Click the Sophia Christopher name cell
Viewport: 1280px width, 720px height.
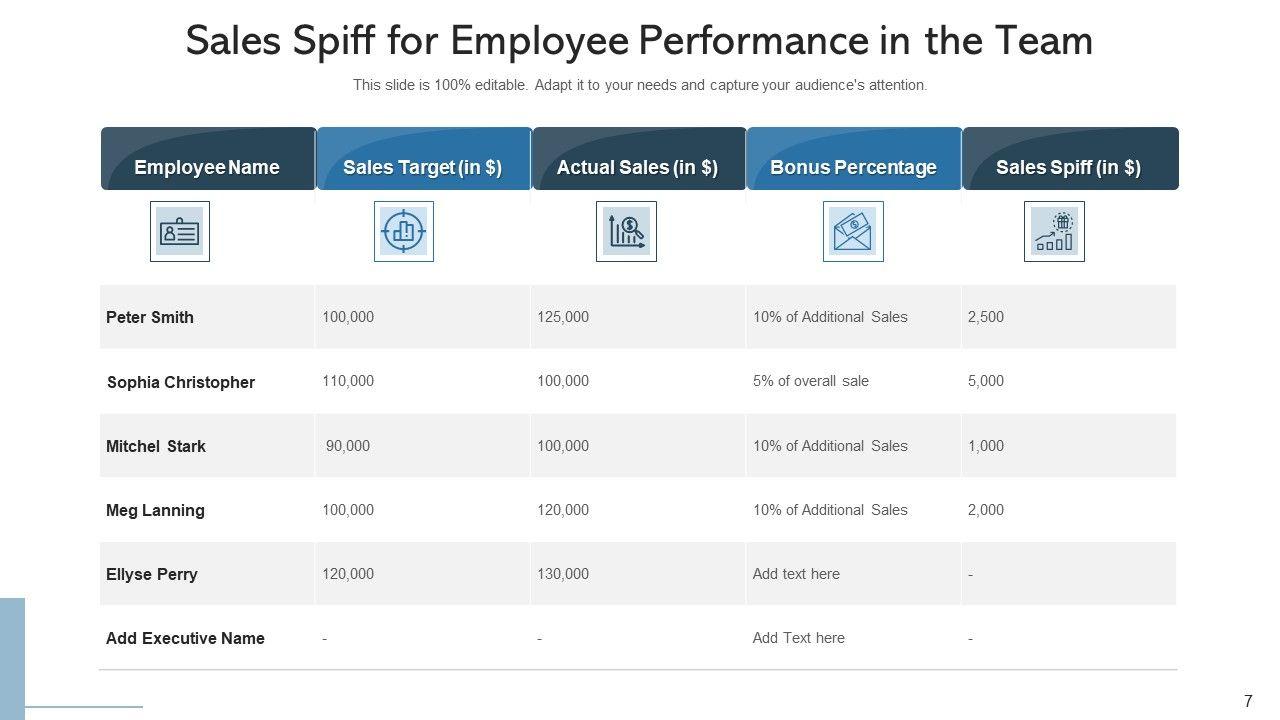(181, 382)
